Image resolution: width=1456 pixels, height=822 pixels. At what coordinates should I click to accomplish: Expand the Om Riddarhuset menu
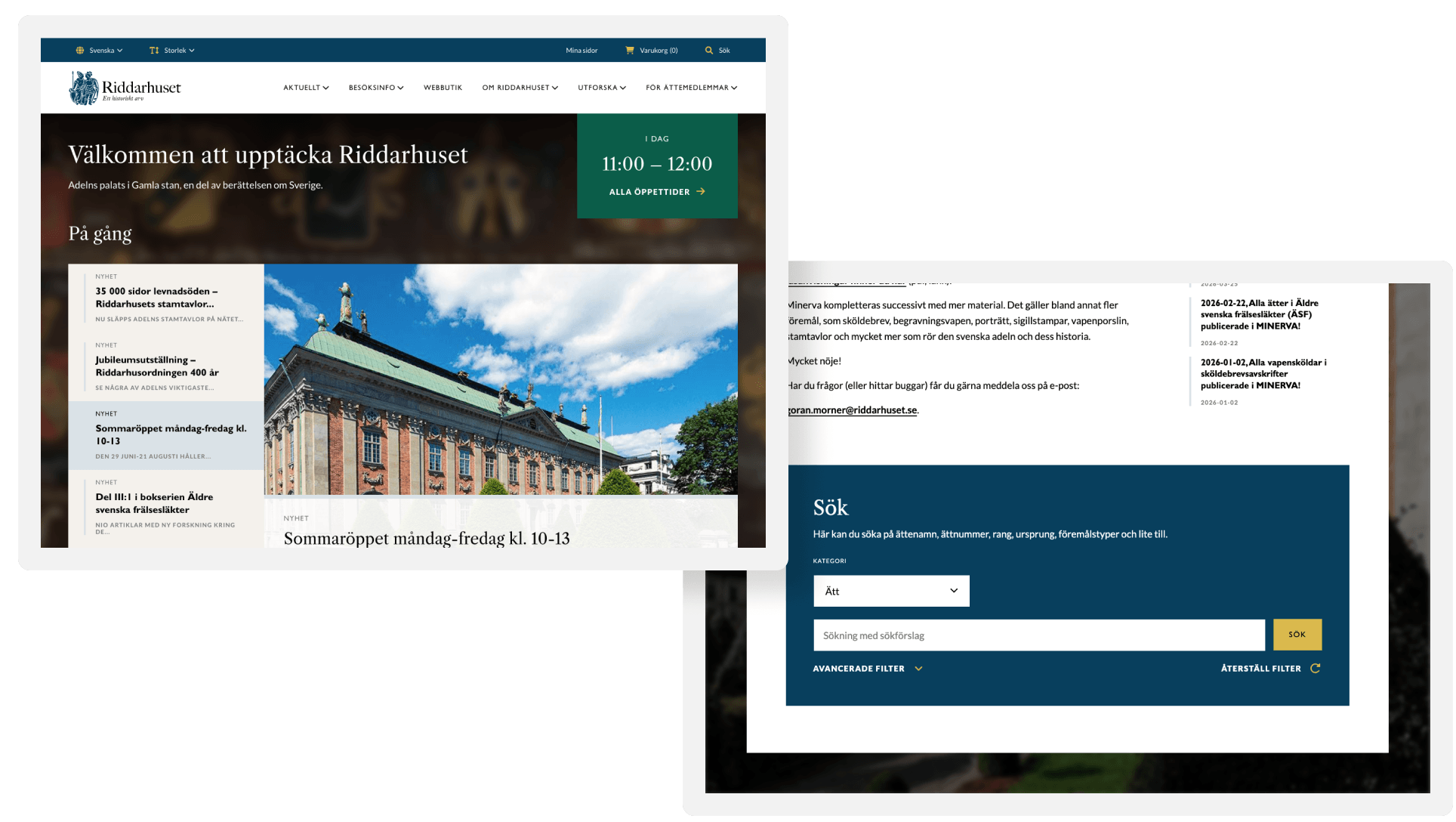click(x=520, y=88)
